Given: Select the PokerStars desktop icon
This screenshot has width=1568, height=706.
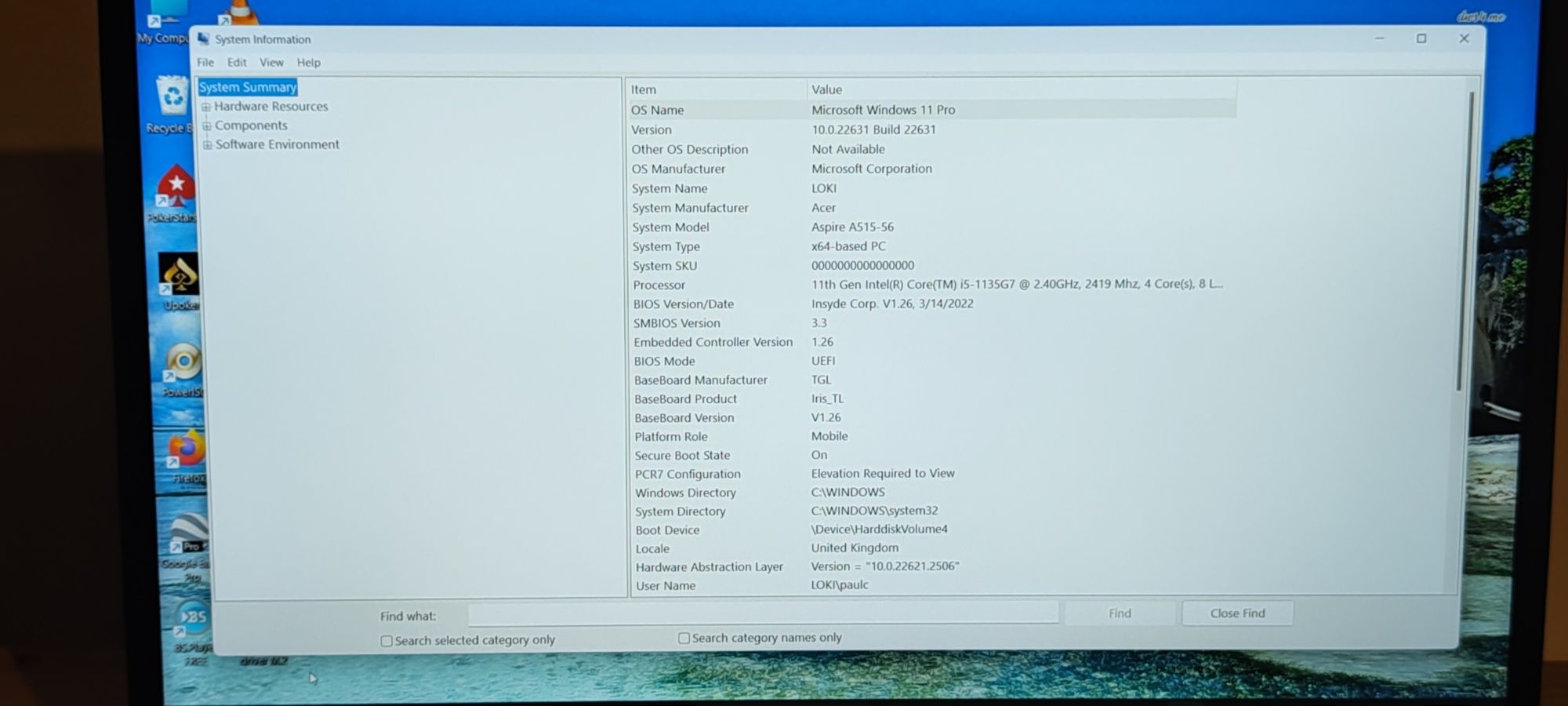Looking at the screenshot, I should point(176,194).
